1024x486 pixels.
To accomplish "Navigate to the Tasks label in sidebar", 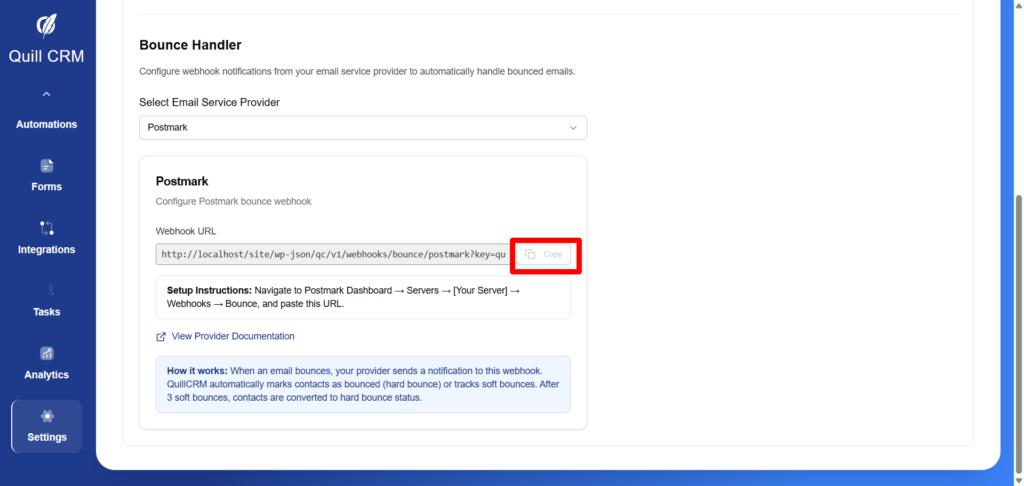I will [x=46, y=312].
